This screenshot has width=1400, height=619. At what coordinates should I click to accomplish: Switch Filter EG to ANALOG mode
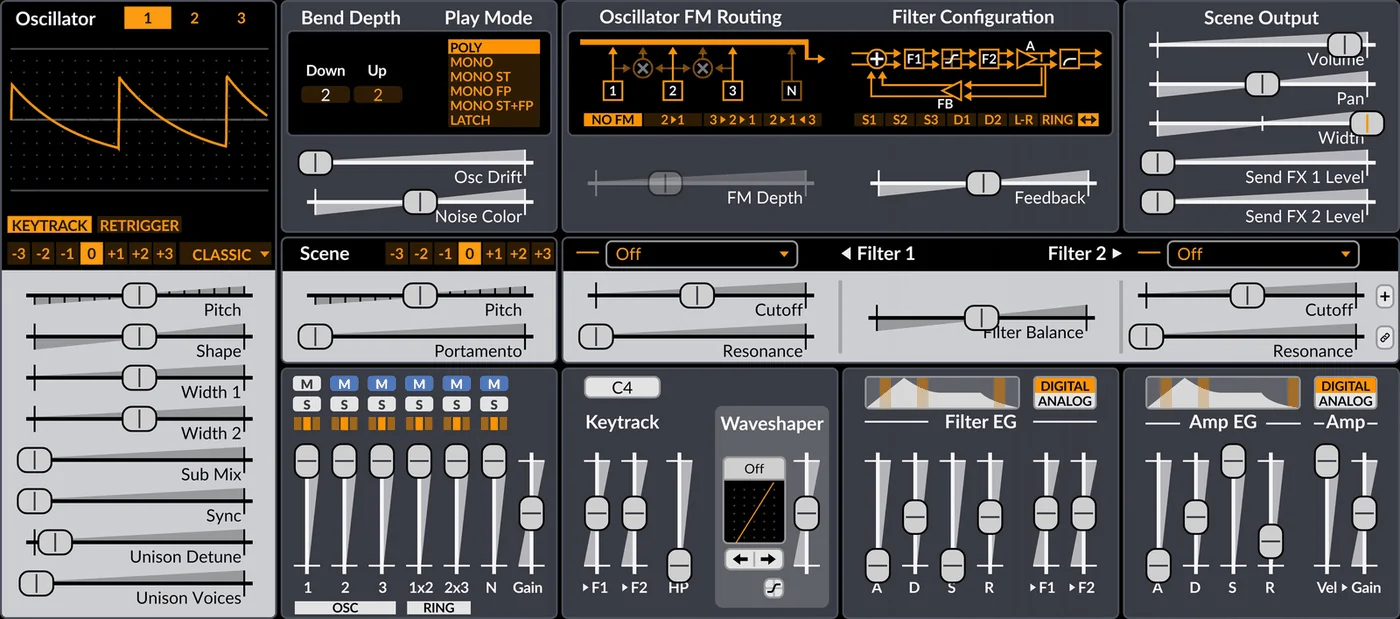tap(1065, 401)
